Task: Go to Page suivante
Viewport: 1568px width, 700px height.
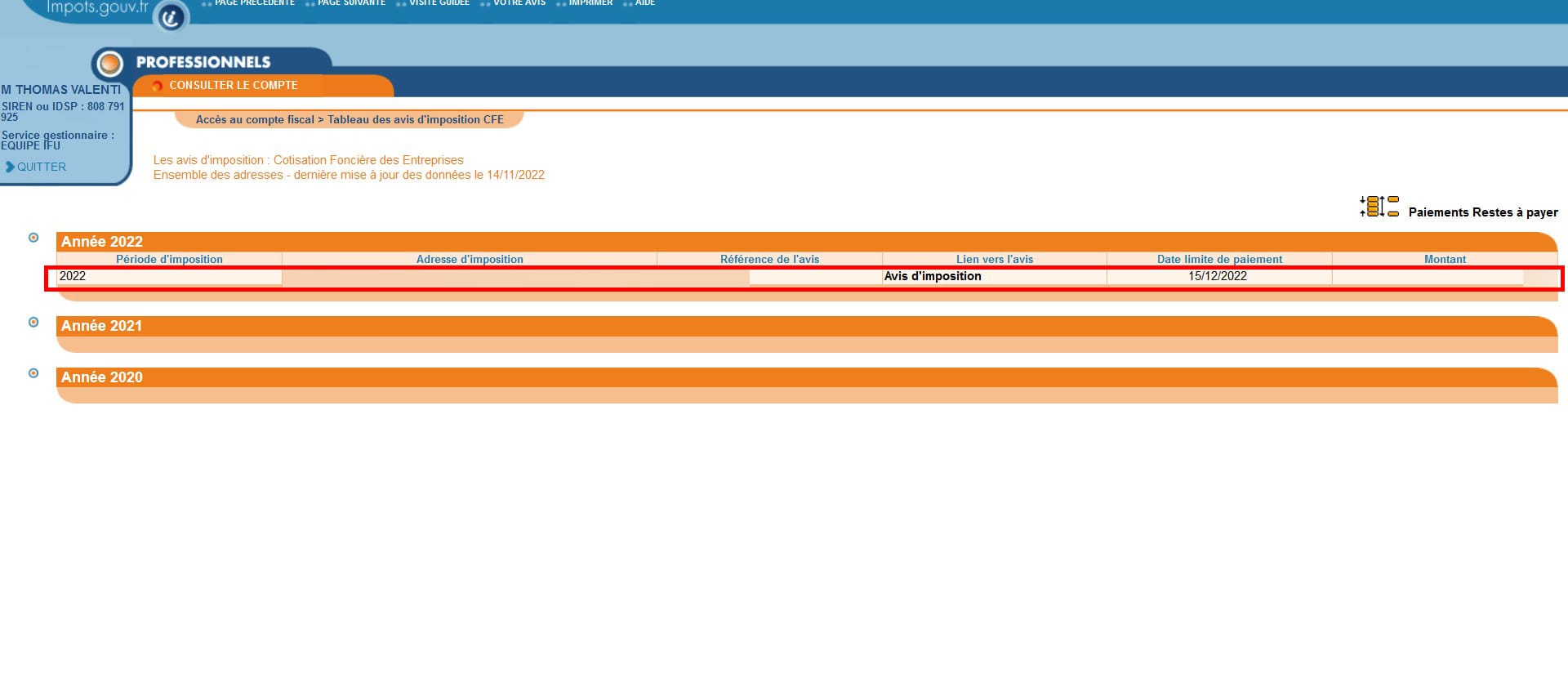Action: (351, 3)
